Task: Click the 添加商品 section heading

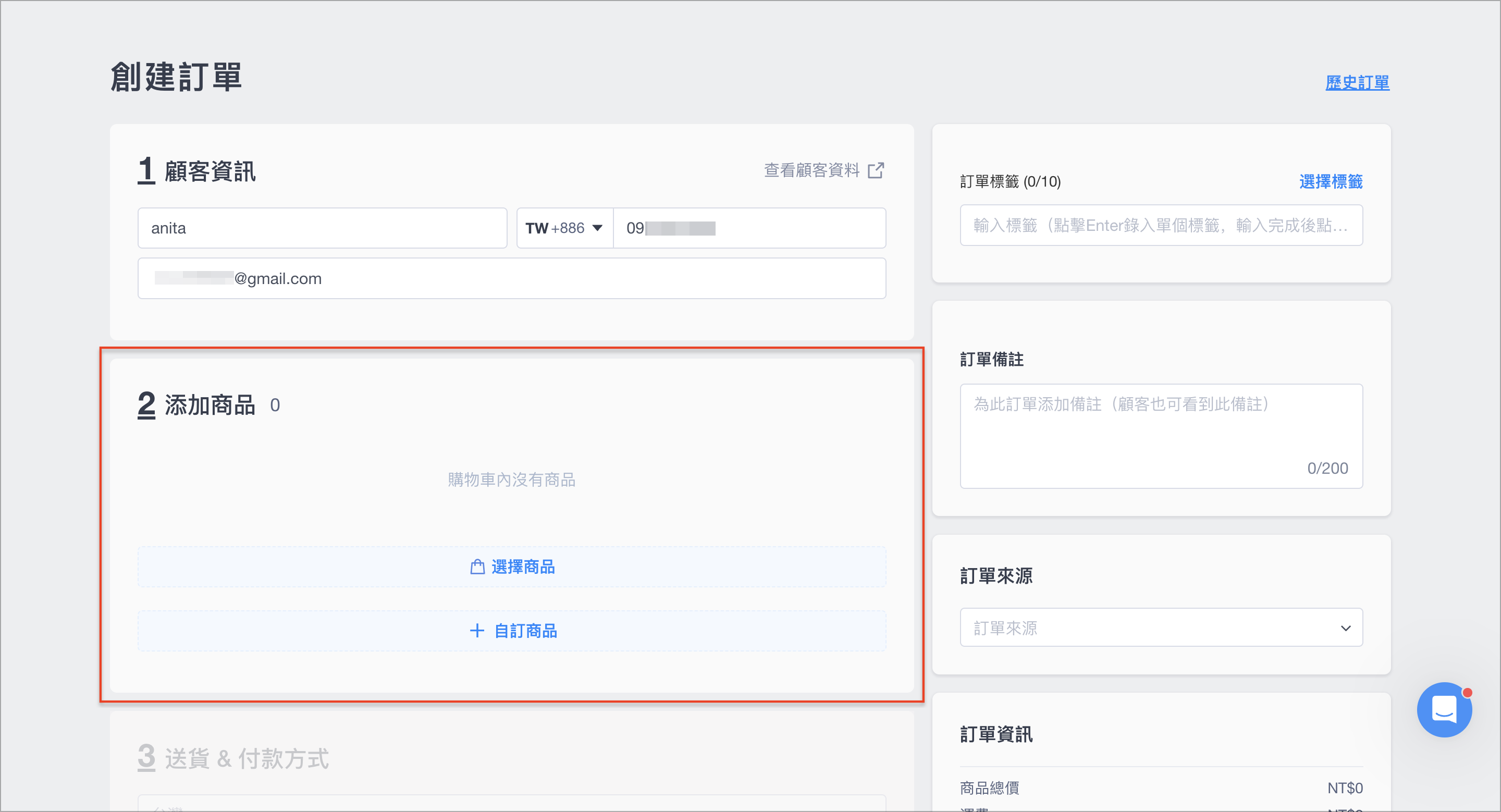Action: tap(210, 405)
